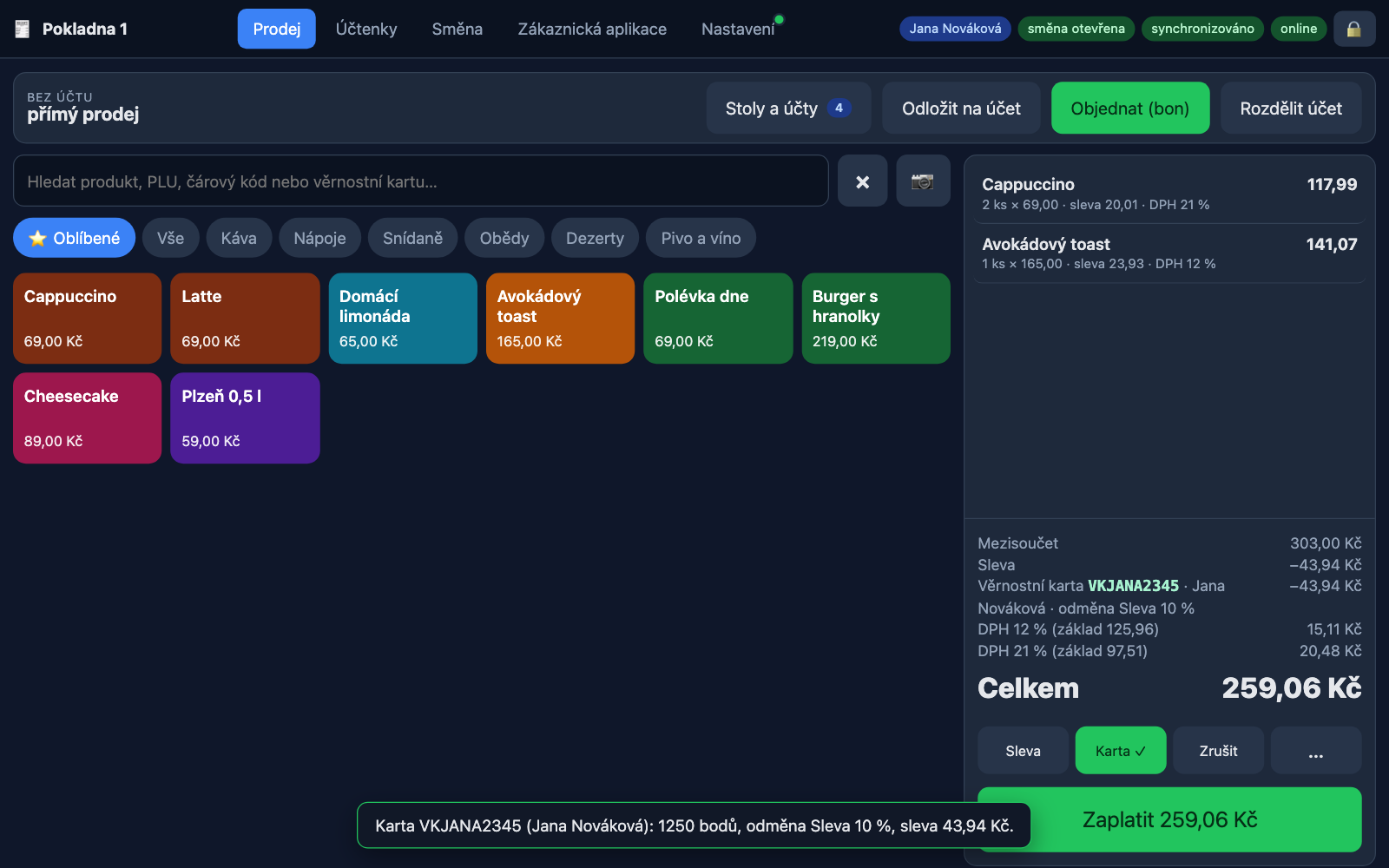Click Zrušit to cancel order
The height and width of the screenshot is (868, 1389).
[x=1218, y=751]
